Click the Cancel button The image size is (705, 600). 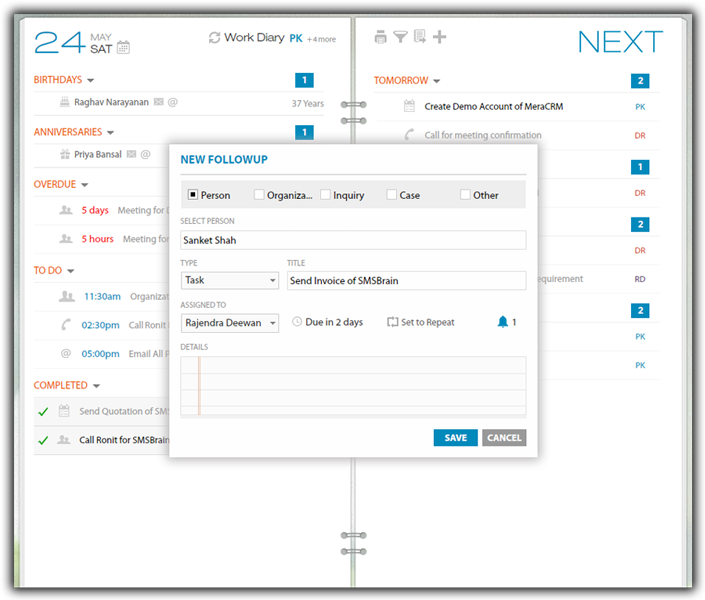(504, 438)
